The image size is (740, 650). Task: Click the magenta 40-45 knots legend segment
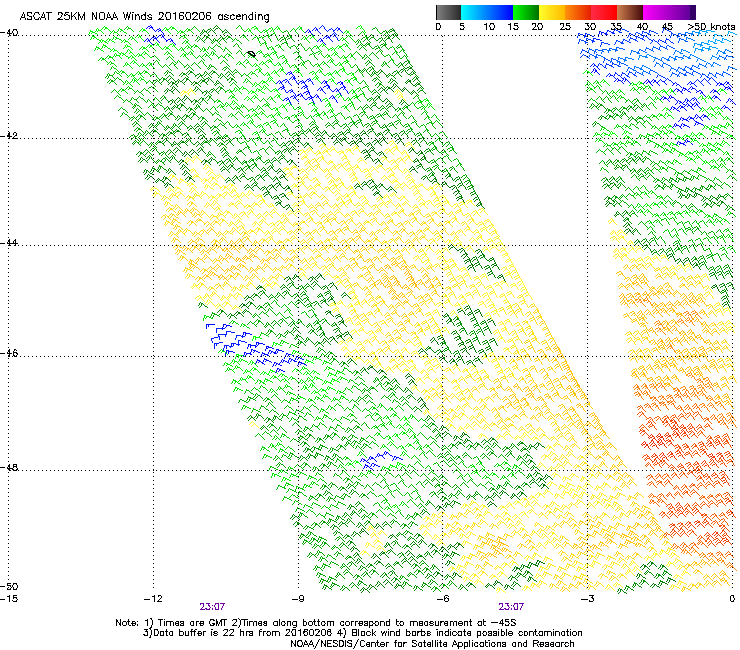(656, 12)
